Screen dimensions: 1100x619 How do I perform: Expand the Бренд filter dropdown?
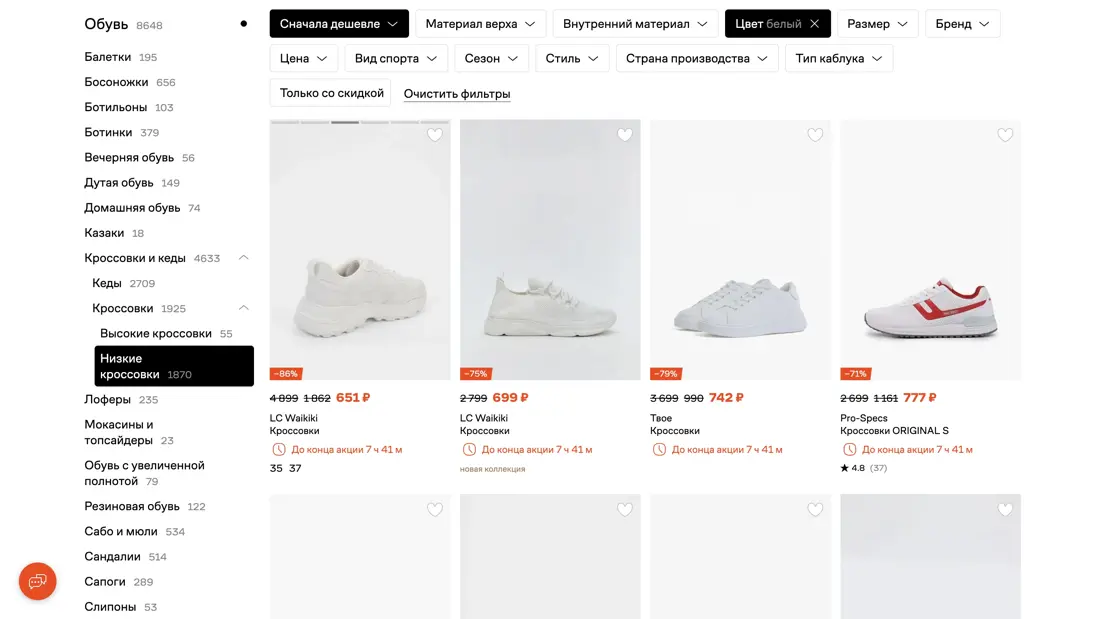coord(962,24)
